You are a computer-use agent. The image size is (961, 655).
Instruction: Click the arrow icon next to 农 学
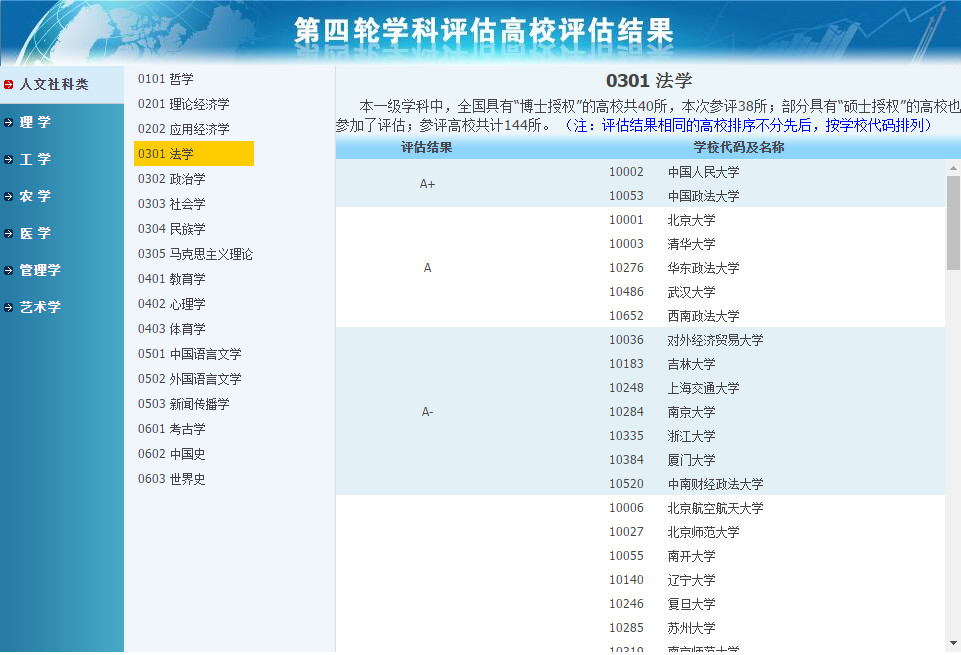click(x=10, y=195)
